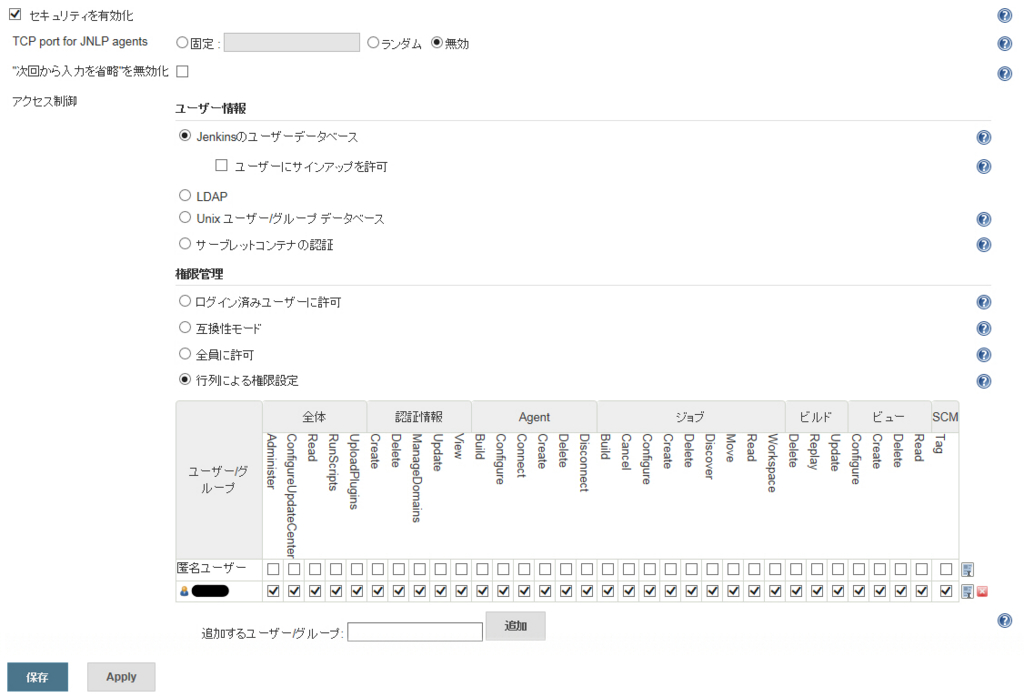Click the 追加 button
1024x697 pixels.
515,626
